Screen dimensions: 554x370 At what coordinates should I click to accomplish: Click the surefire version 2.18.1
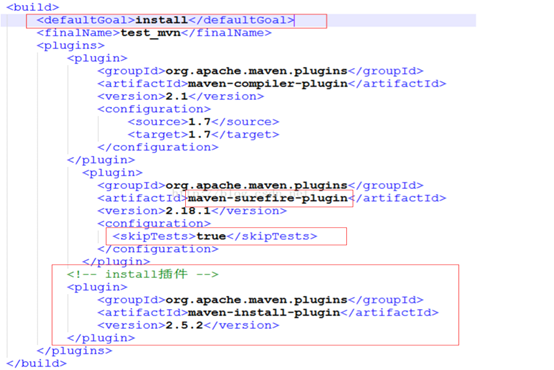[x=188, y=211]
